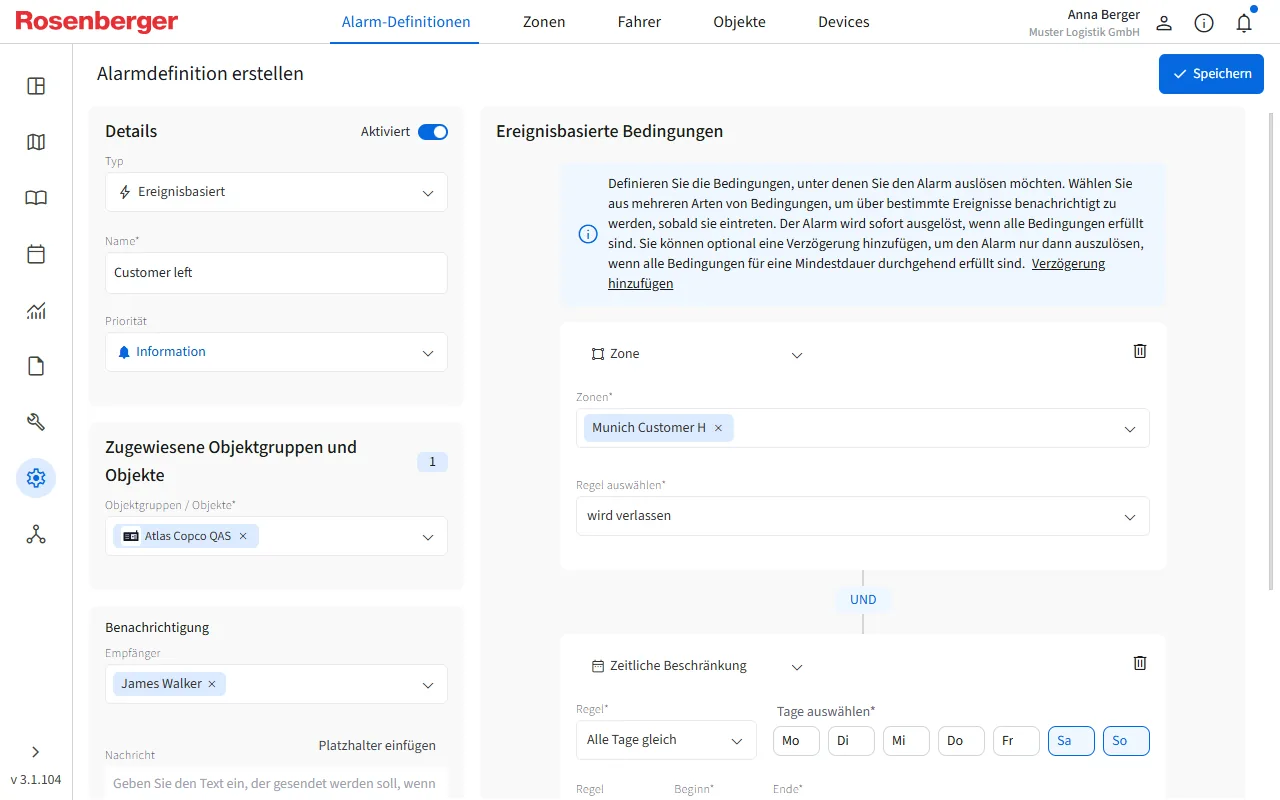Screen dimensions: 1280x800
Task: Open the documents file sidebar icon
Action: (x=36, y=366)
